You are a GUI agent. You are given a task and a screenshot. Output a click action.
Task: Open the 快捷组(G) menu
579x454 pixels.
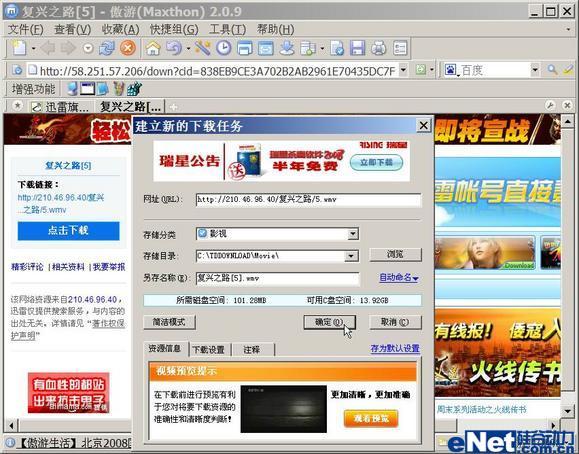point(174,29)
